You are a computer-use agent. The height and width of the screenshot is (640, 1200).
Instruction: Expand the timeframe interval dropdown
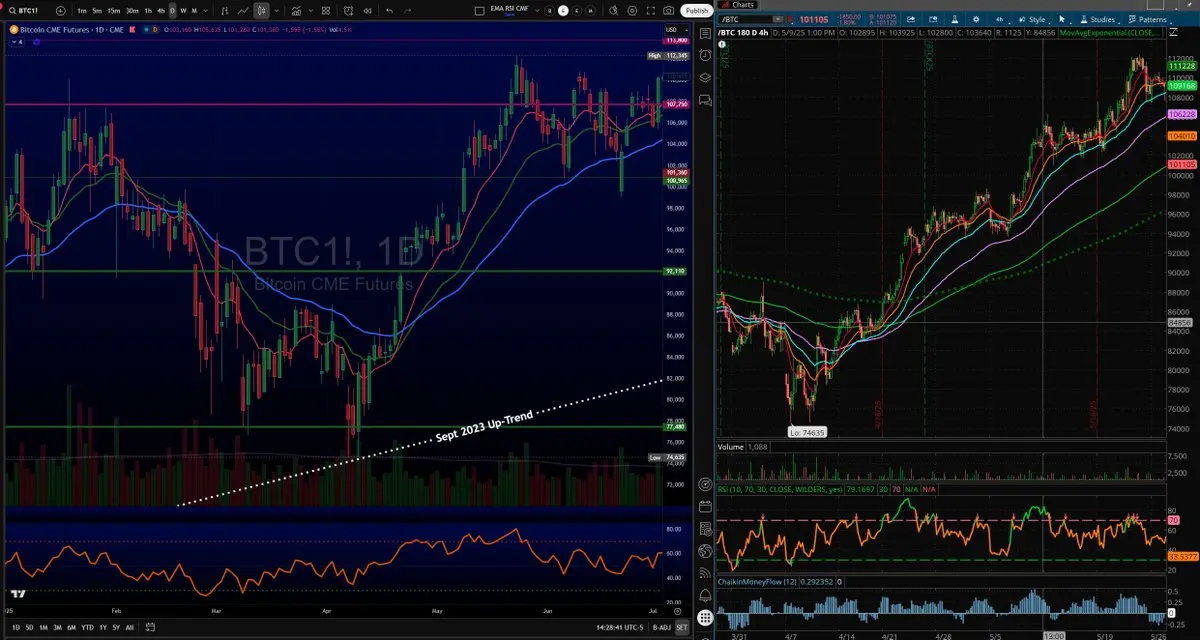(x=205, y=10)
